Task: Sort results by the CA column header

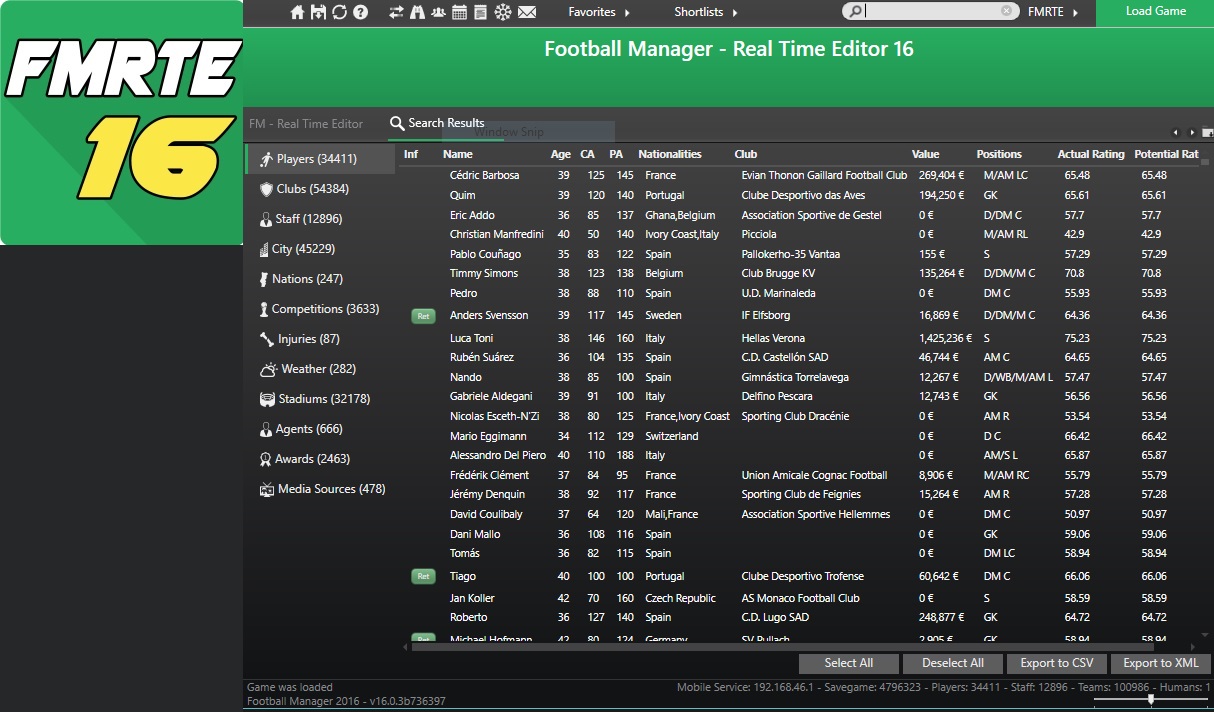Action: (588, 154)
